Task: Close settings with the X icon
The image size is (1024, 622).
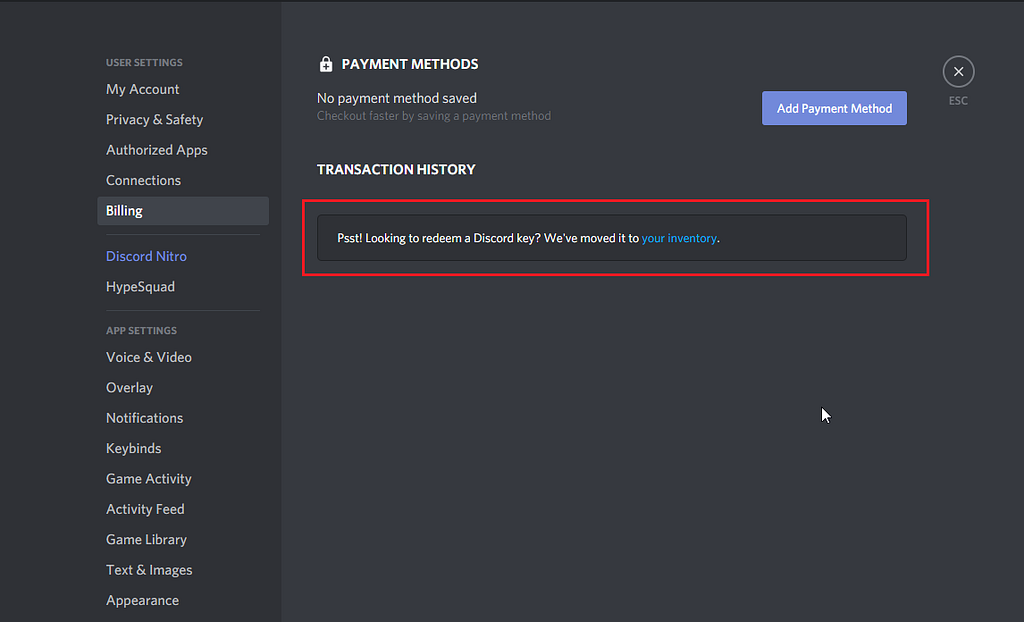Action: [x=958, y=72]
